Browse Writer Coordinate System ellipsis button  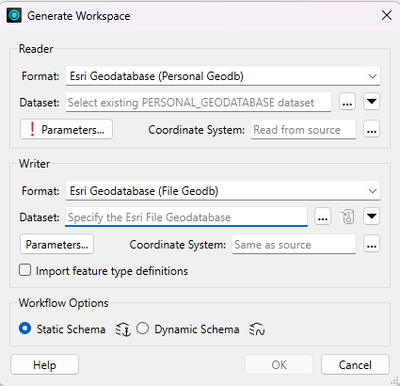click(x=371, y=244)
